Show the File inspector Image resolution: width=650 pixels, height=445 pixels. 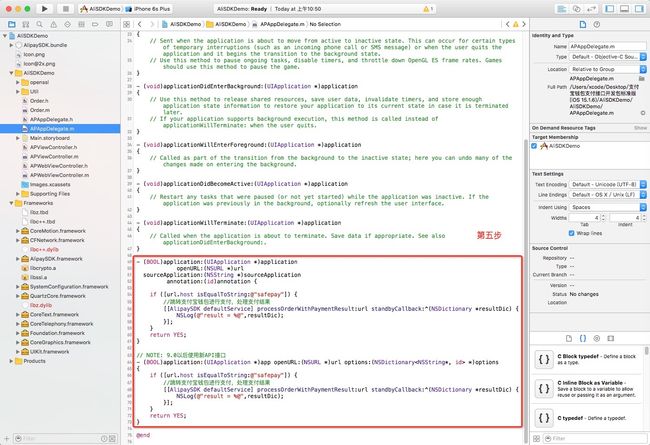pos(582,24)
